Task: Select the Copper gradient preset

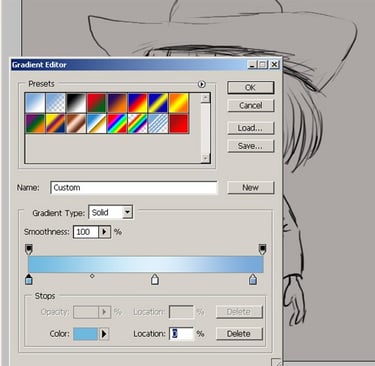Action: coord(76,124)
